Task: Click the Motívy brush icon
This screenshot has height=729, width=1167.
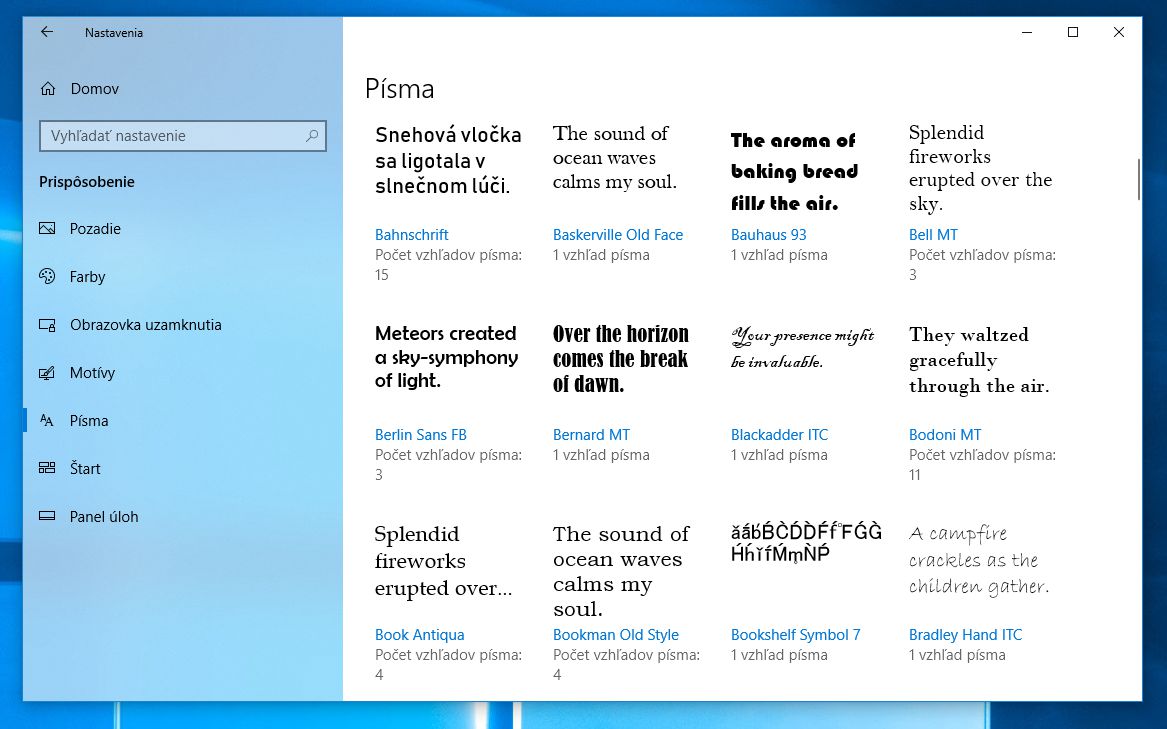Action: tap(47, 372)
